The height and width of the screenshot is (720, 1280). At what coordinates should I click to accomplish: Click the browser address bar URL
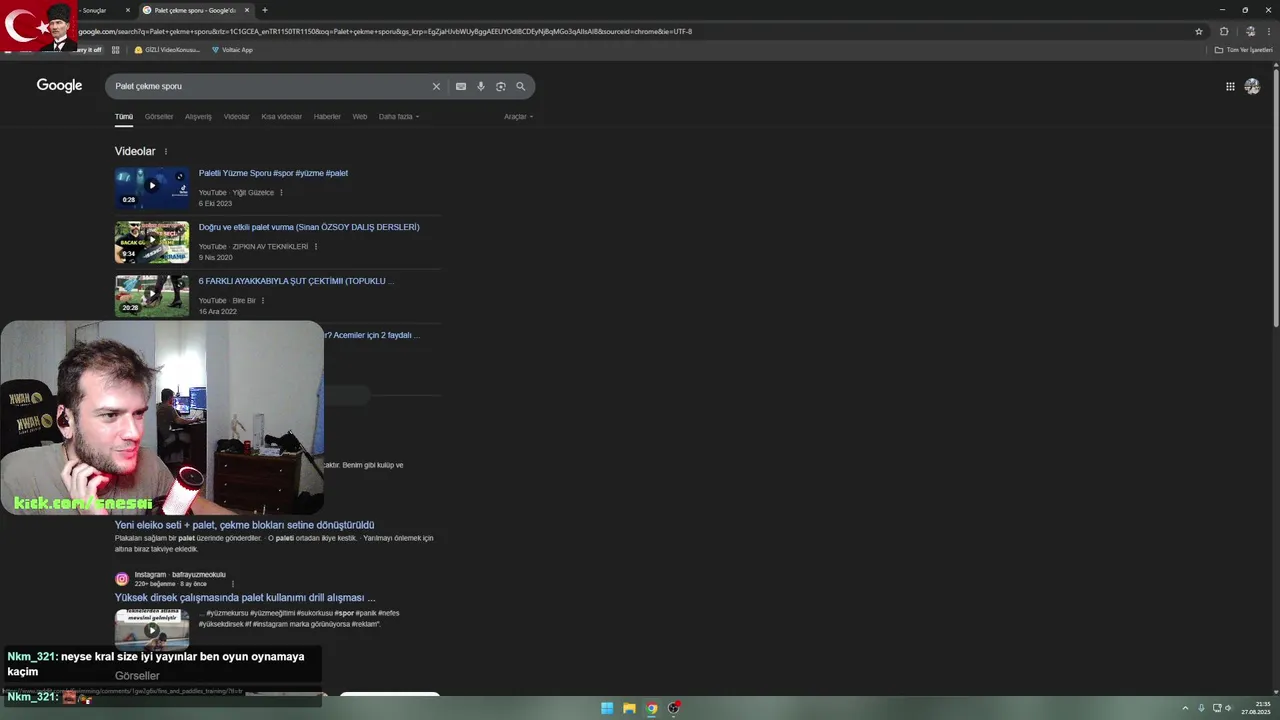[x=385, y=31]
